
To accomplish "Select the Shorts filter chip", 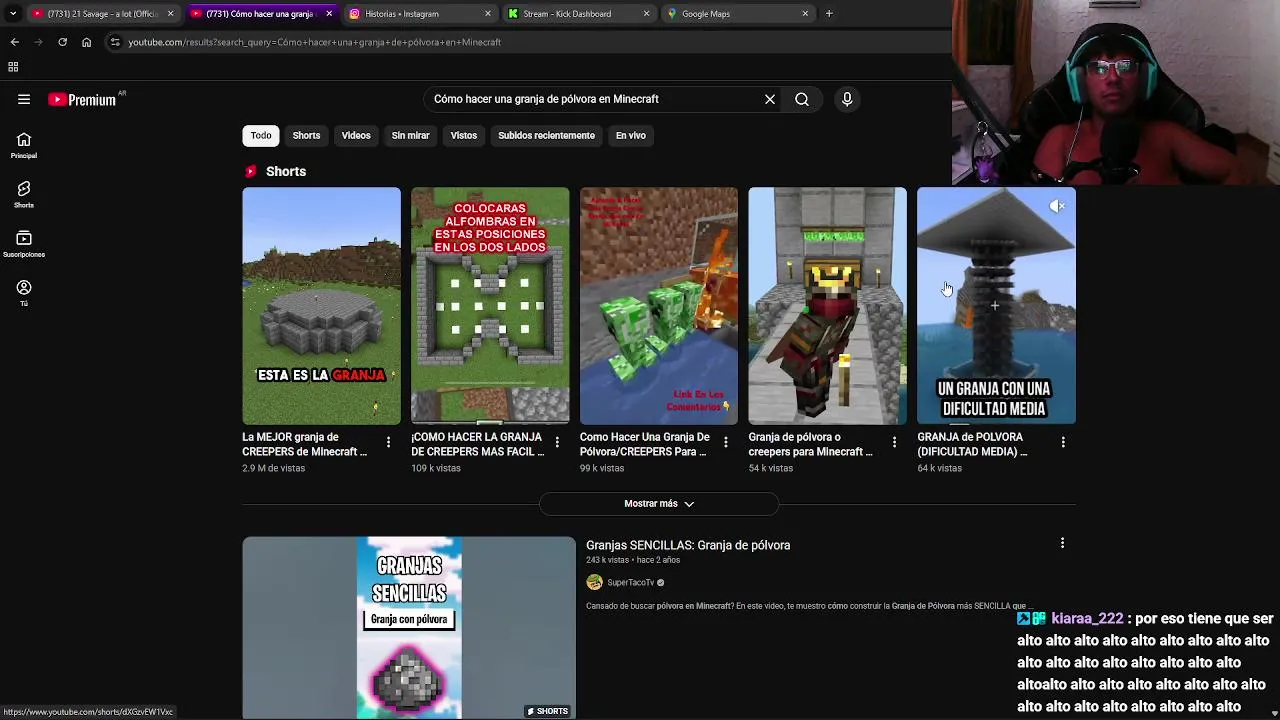I will click(306, 135).
